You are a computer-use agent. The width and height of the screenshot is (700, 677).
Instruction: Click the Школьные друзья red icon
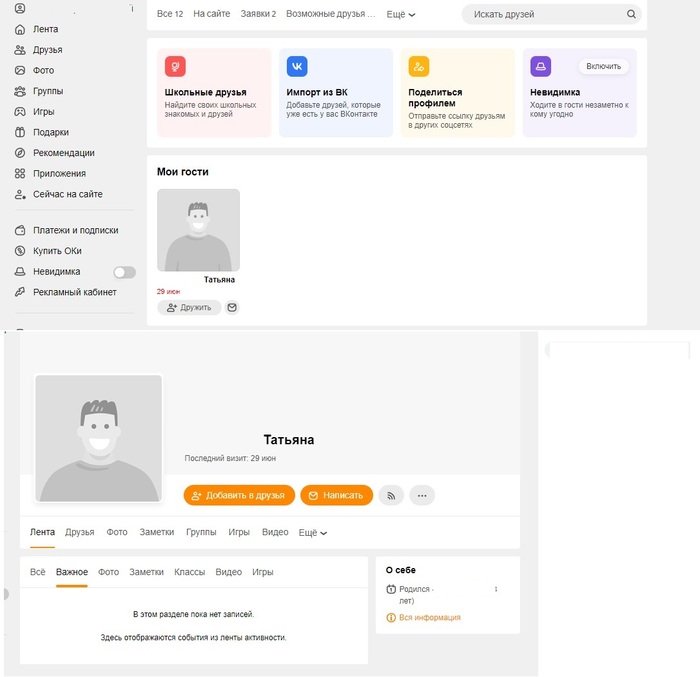(175, 67)
